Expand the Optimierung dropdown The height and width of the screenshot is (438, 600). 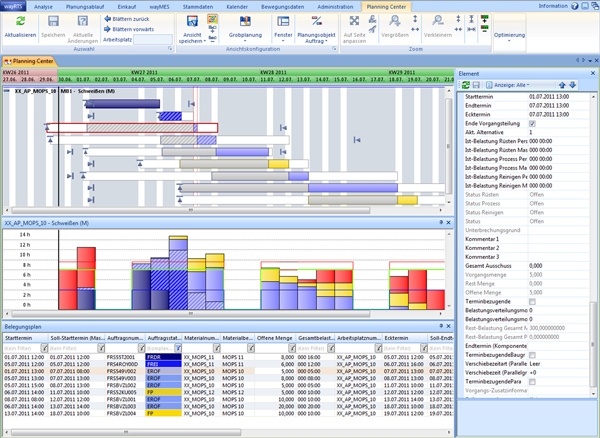(509, 35)
